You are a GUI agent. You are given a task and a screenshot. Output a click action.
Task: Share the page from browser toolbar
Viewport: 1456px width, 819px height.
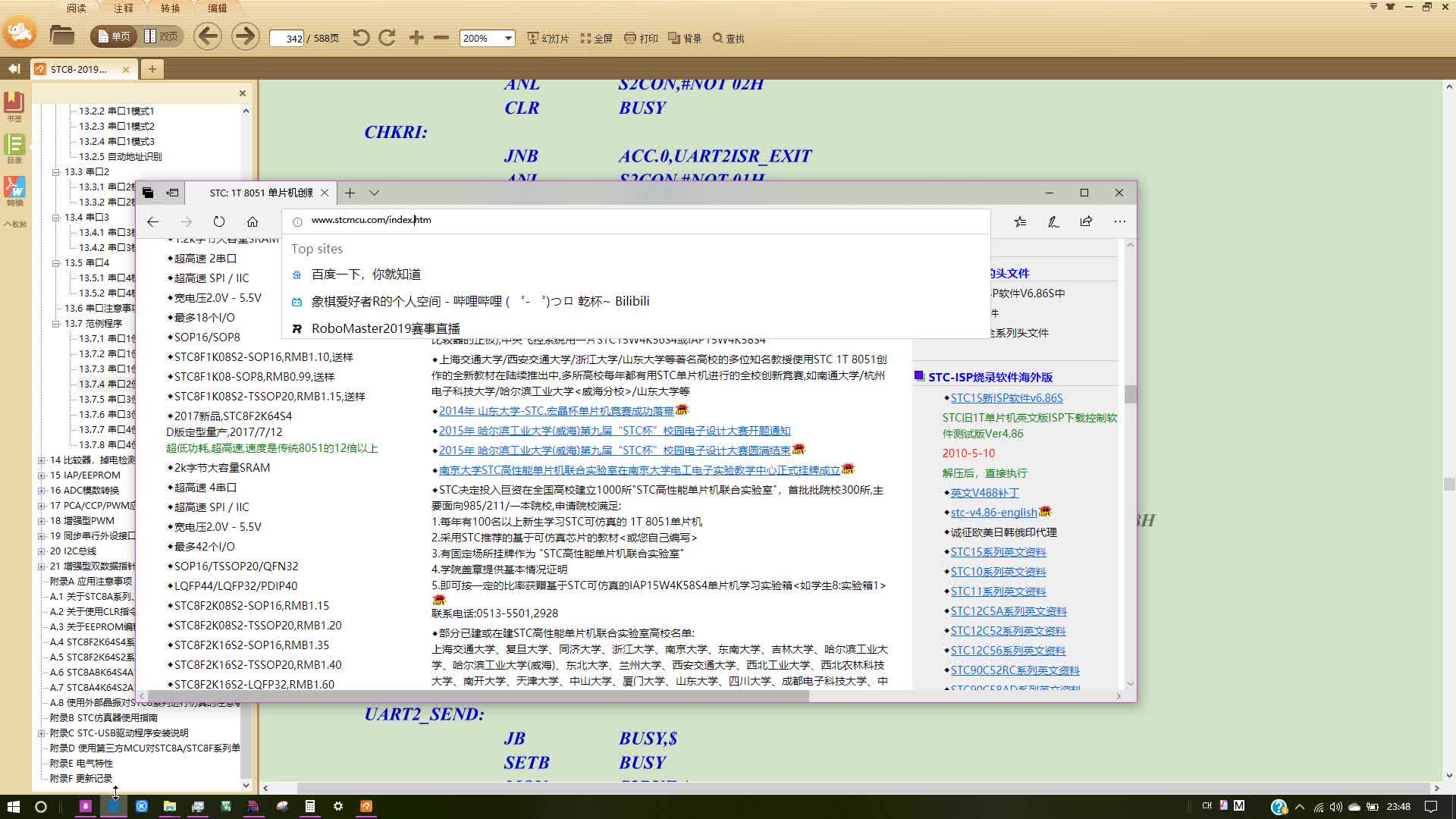point(1086,221)
